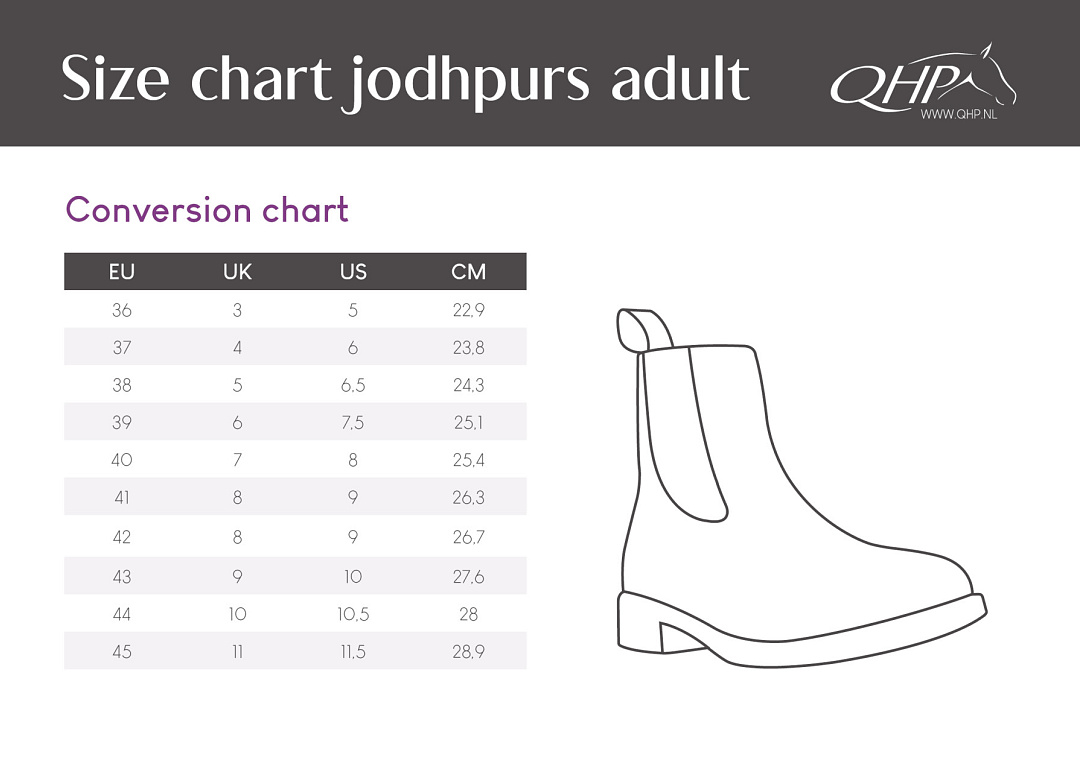Screen dimensions: 1080x772
Task: Click US size 7,5 cell
Action: pos(353,423)
